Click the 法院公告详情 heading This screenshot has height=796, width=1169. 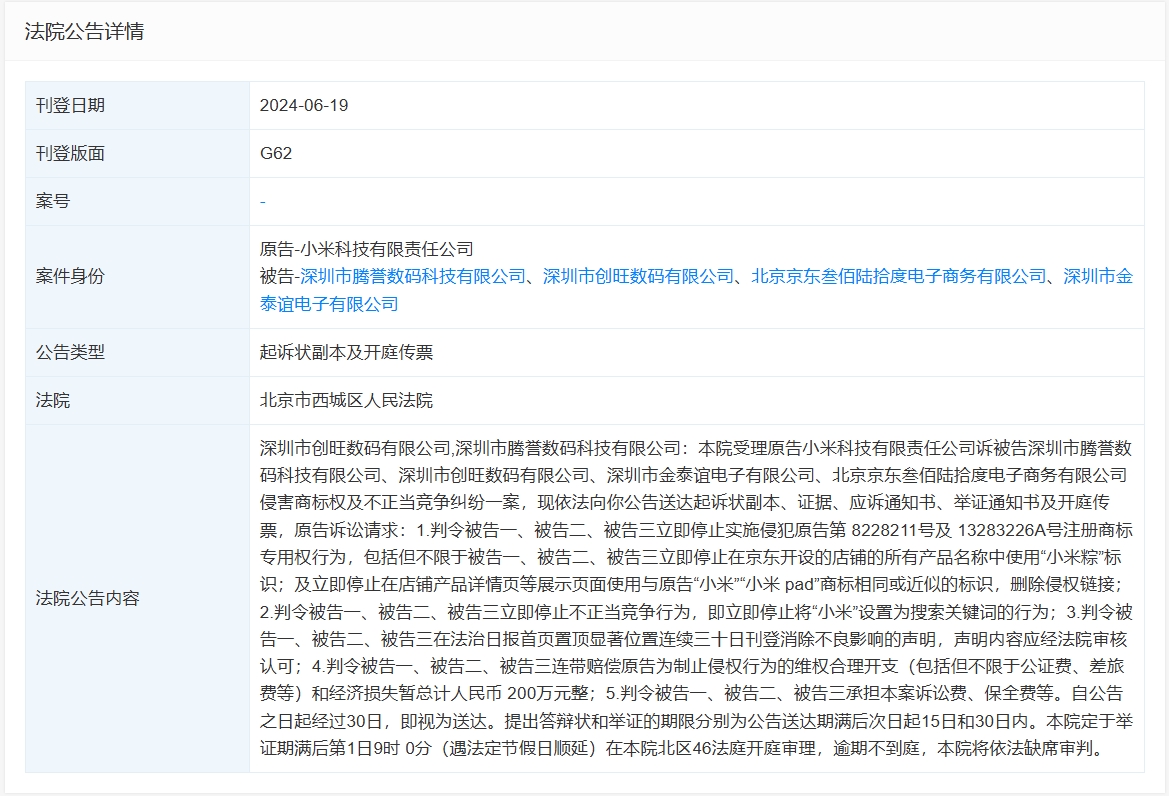coord(84,31)
